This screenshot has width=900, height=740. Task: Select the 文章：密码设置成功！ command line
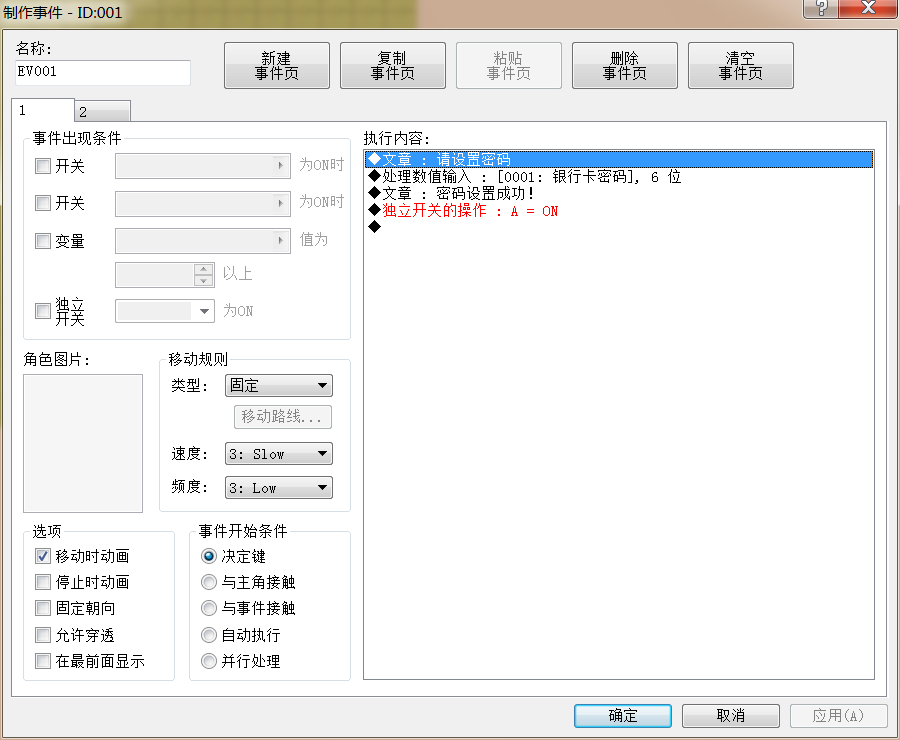(619, 193)
